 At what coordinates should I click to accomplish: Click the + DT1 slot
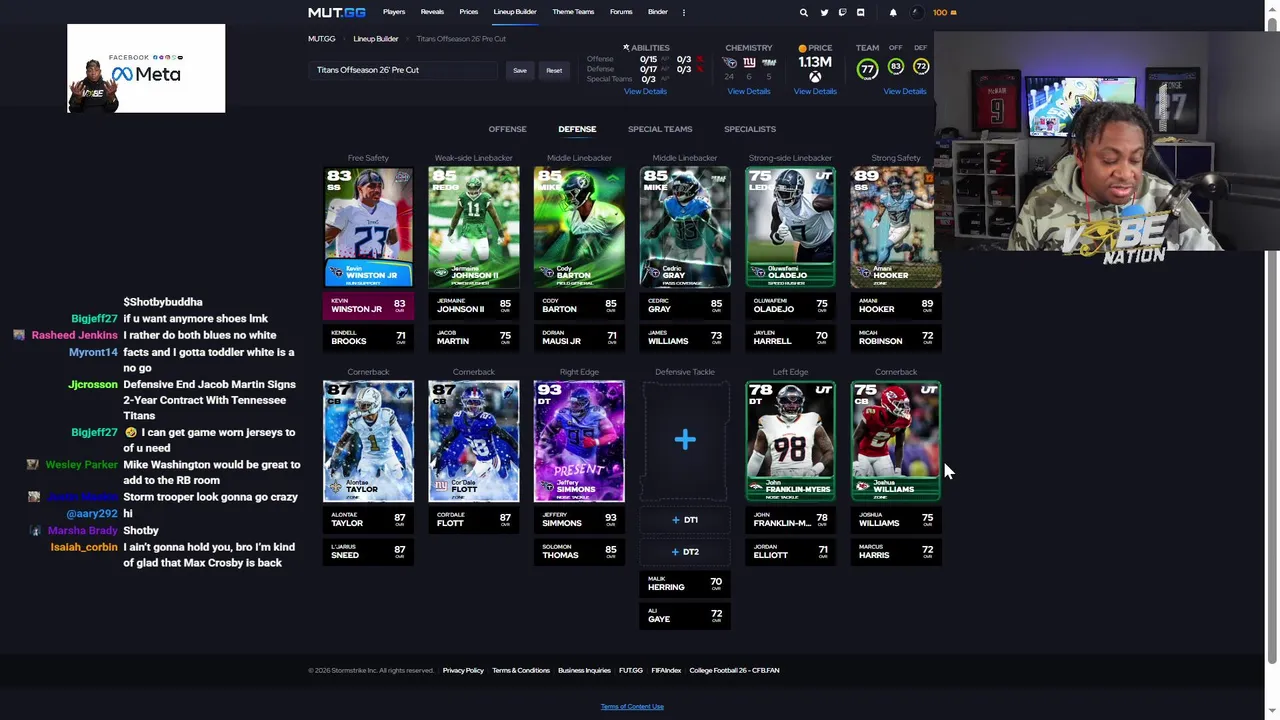[685, 520]
